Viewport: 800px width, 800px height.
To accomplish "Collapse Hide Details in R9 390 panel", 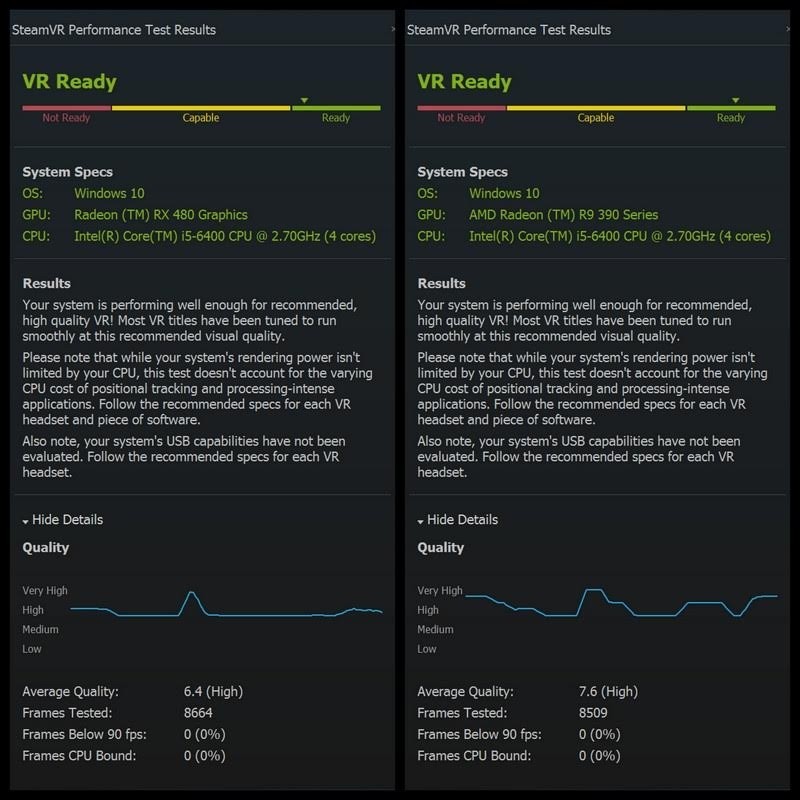I will point(458,520).
